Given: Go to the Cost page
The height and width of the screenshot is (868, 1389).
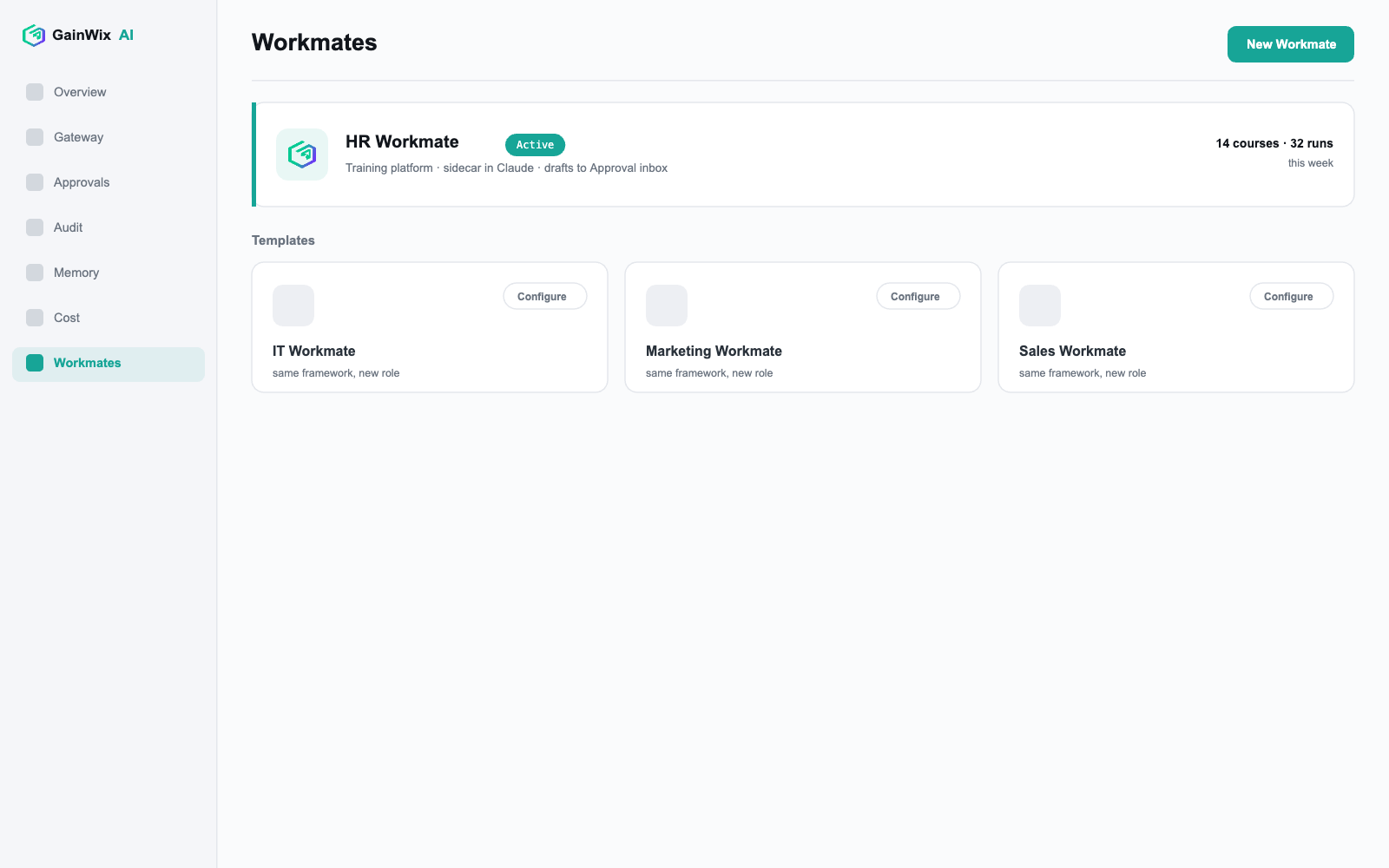Looking at the screenshot, I should tap(109, 318).
